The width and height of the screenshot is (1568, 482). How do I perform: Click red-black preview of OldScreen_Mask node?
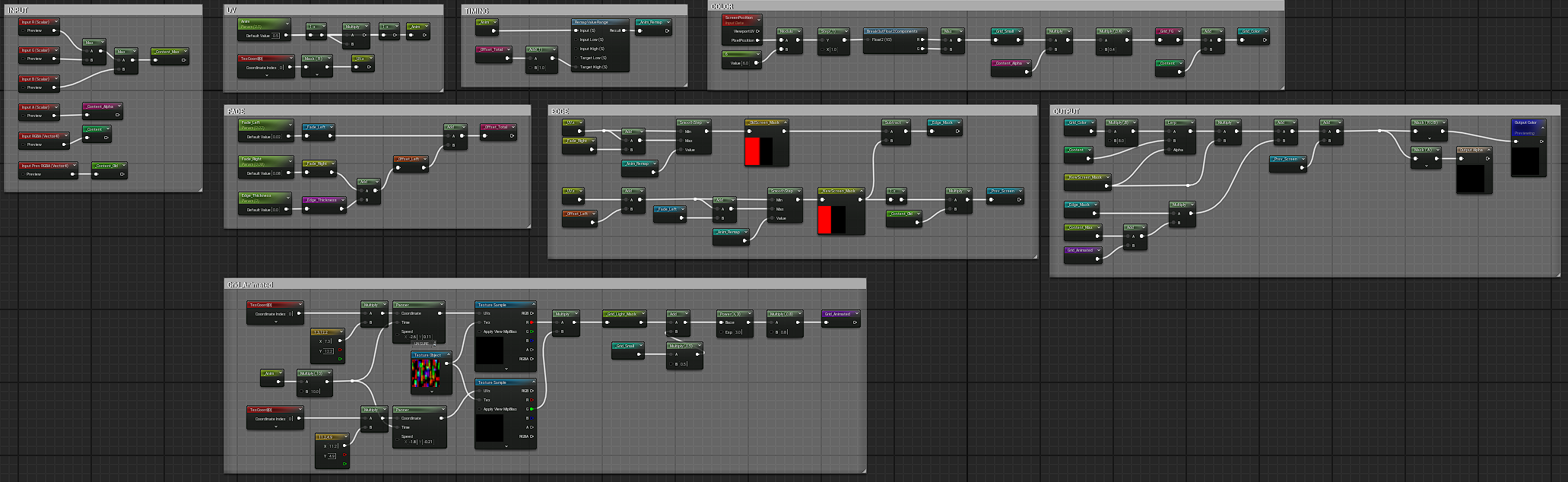tap(758, 151)
